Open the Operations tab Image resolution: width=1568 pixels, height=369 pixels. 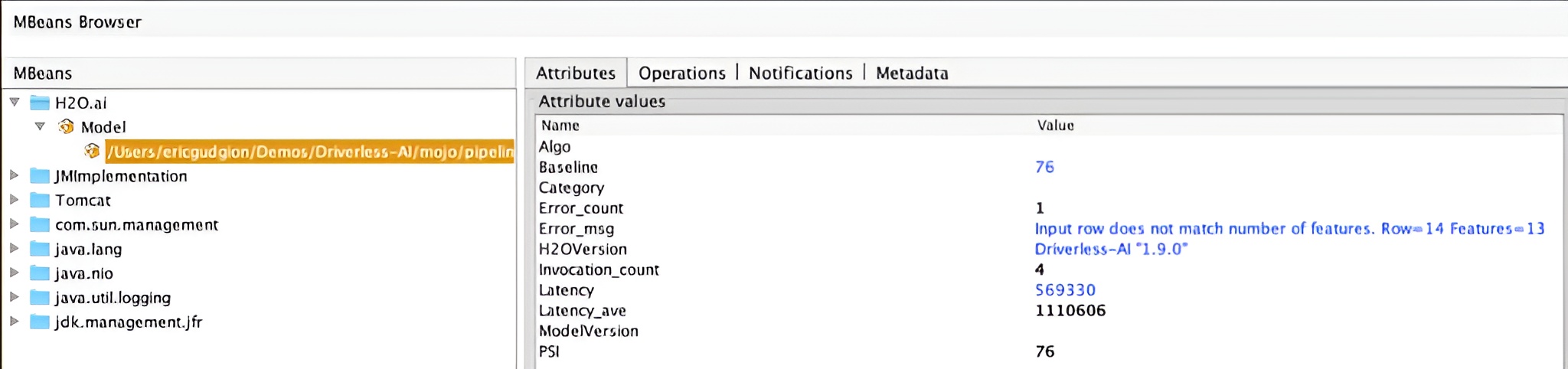(x=682, y=73)
